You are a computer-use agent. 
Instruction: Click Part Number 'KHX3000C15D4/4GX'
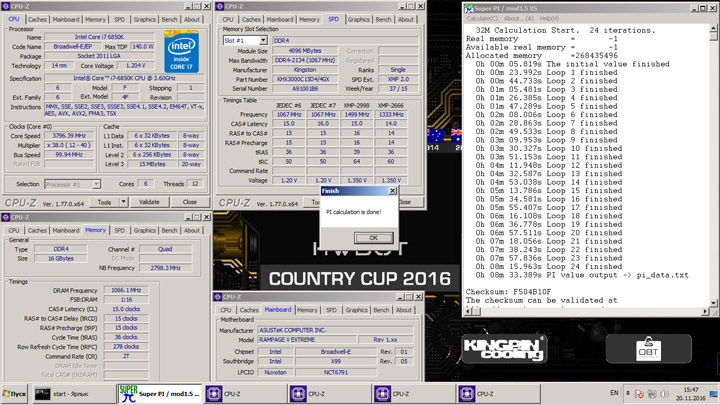coord(303,79)
